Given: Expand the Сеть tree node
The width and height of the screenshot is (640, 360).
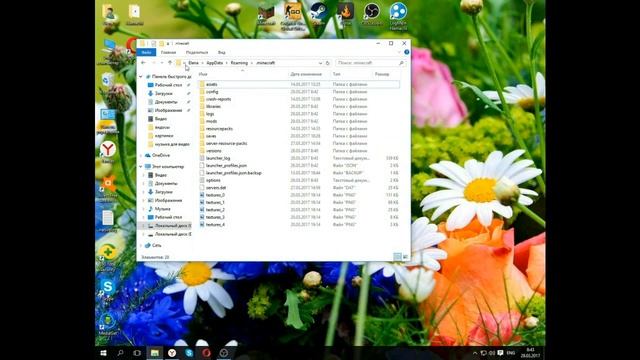Looking at the screenshot, I should [x=141, y=245].
